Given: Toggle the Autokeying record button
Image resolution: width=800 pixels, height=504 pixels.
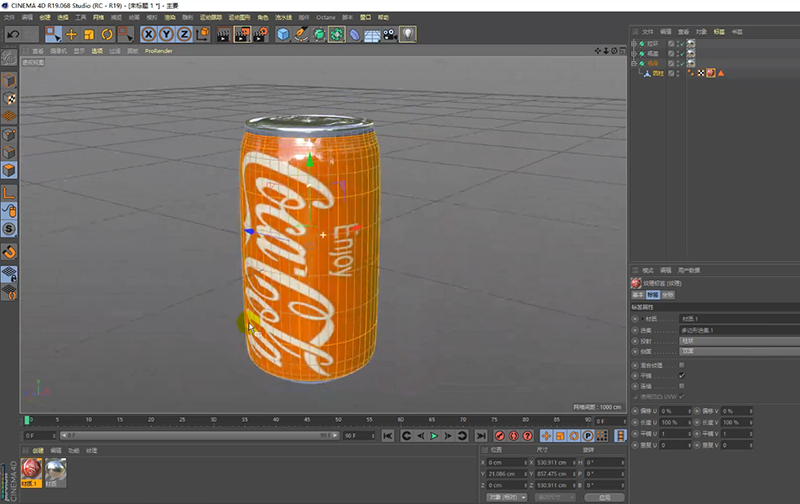Looking at the screenshot, I should pyautogui.click(x=514, y=436).
